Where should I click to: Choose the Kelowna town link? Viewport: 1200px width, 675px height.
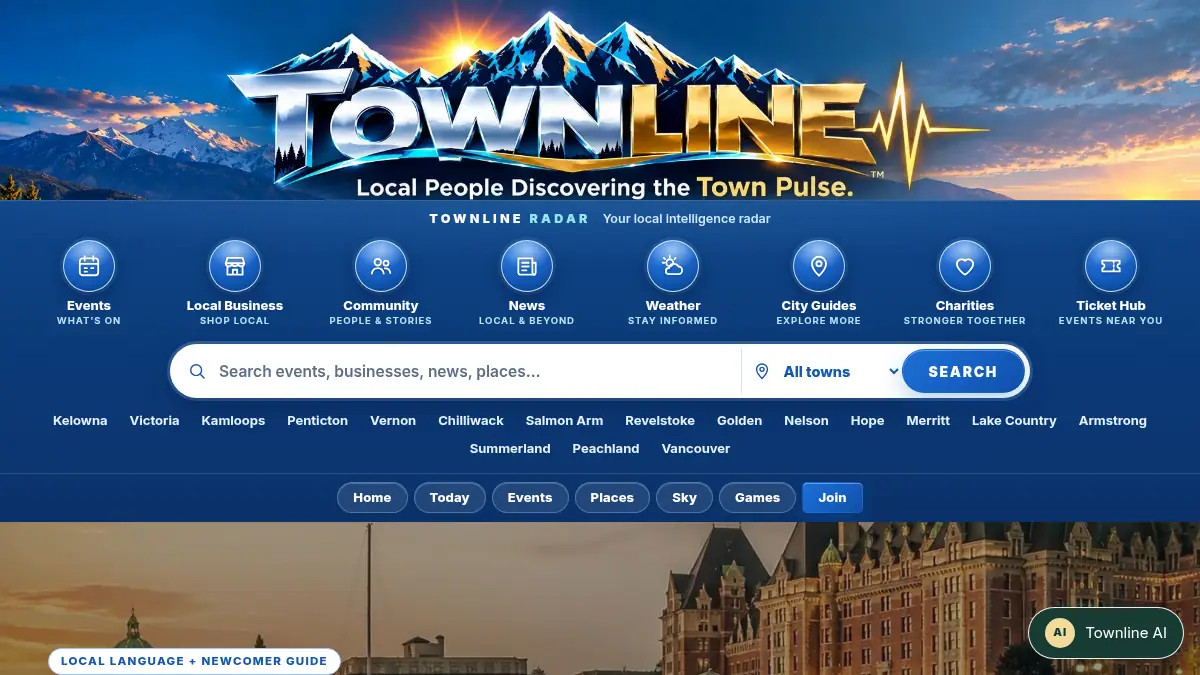point(80,421)
